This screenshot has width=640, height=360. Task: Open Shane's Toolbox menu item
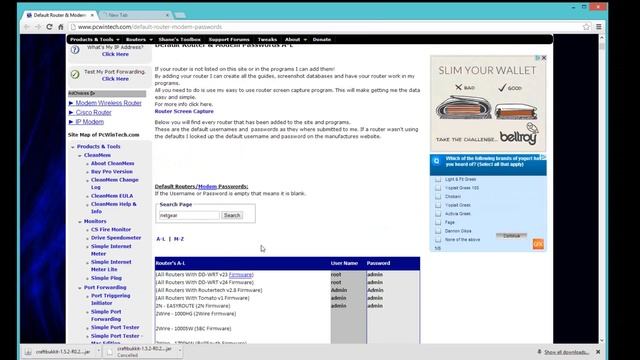[x=180, y=40]
